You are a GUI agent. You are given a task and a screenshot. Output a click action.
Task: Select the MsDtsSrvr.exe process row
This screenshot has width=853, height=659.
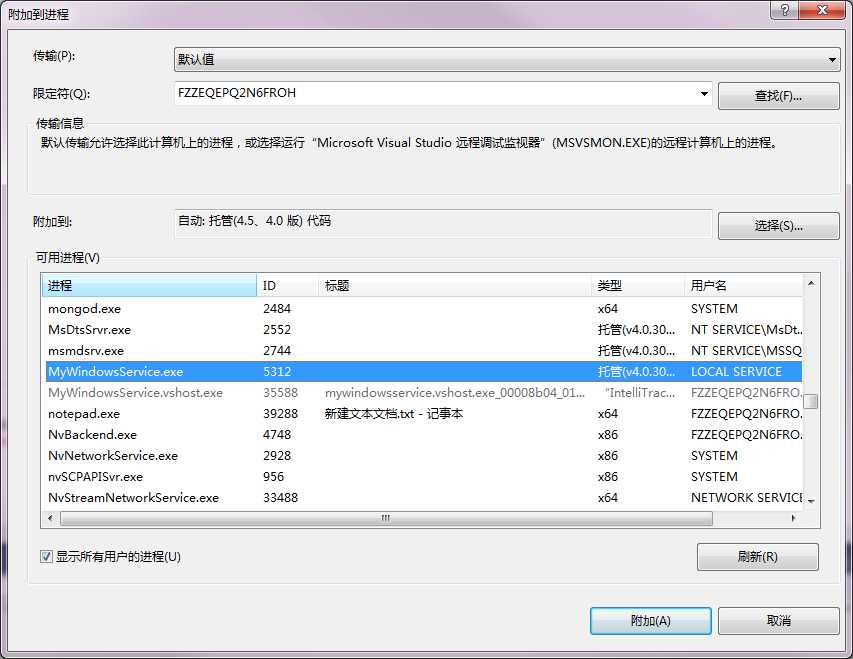click(x=424, y=330)
